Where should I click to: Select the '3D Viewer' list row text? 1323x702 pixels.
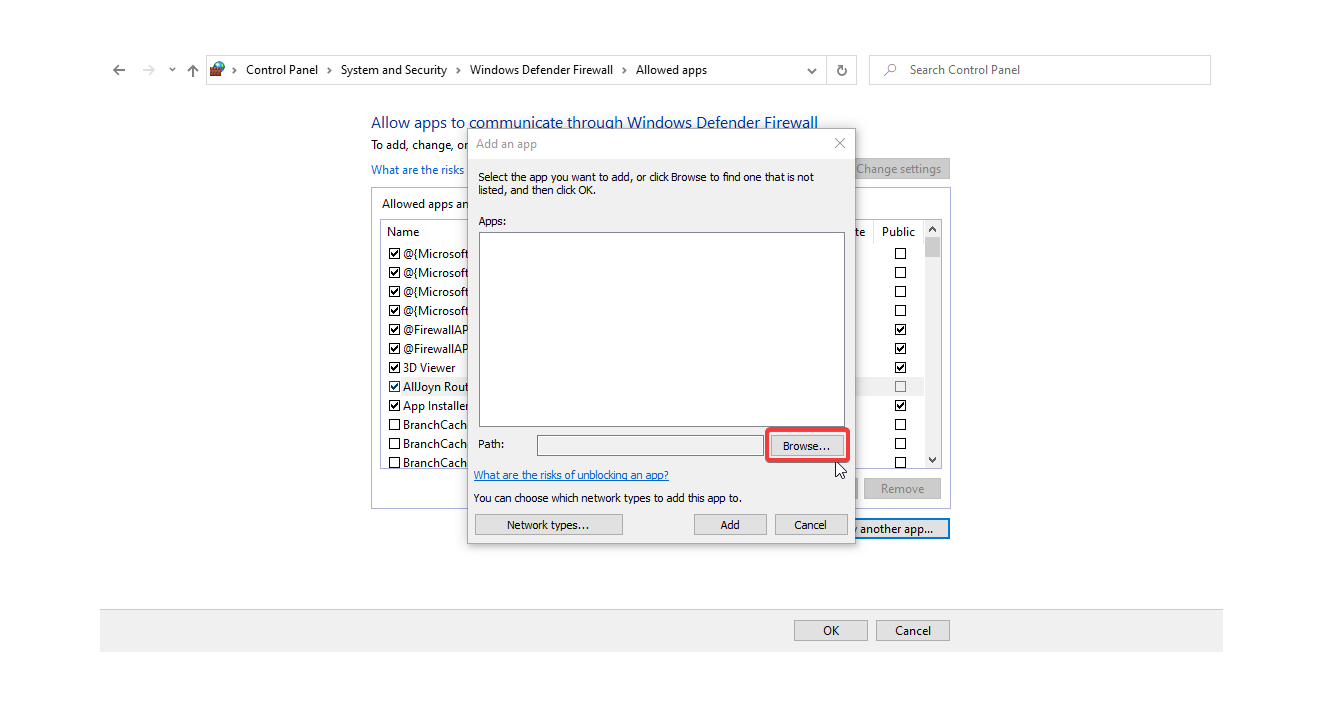429,368
